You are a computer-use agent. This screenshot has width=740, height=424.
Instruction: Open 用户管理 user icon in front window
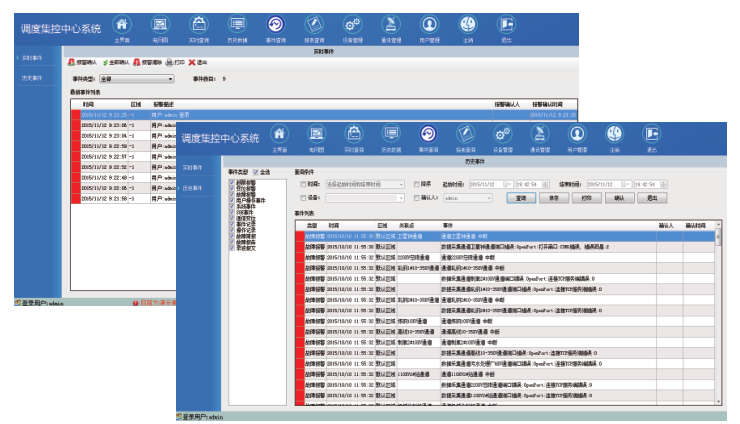(577, 134)
